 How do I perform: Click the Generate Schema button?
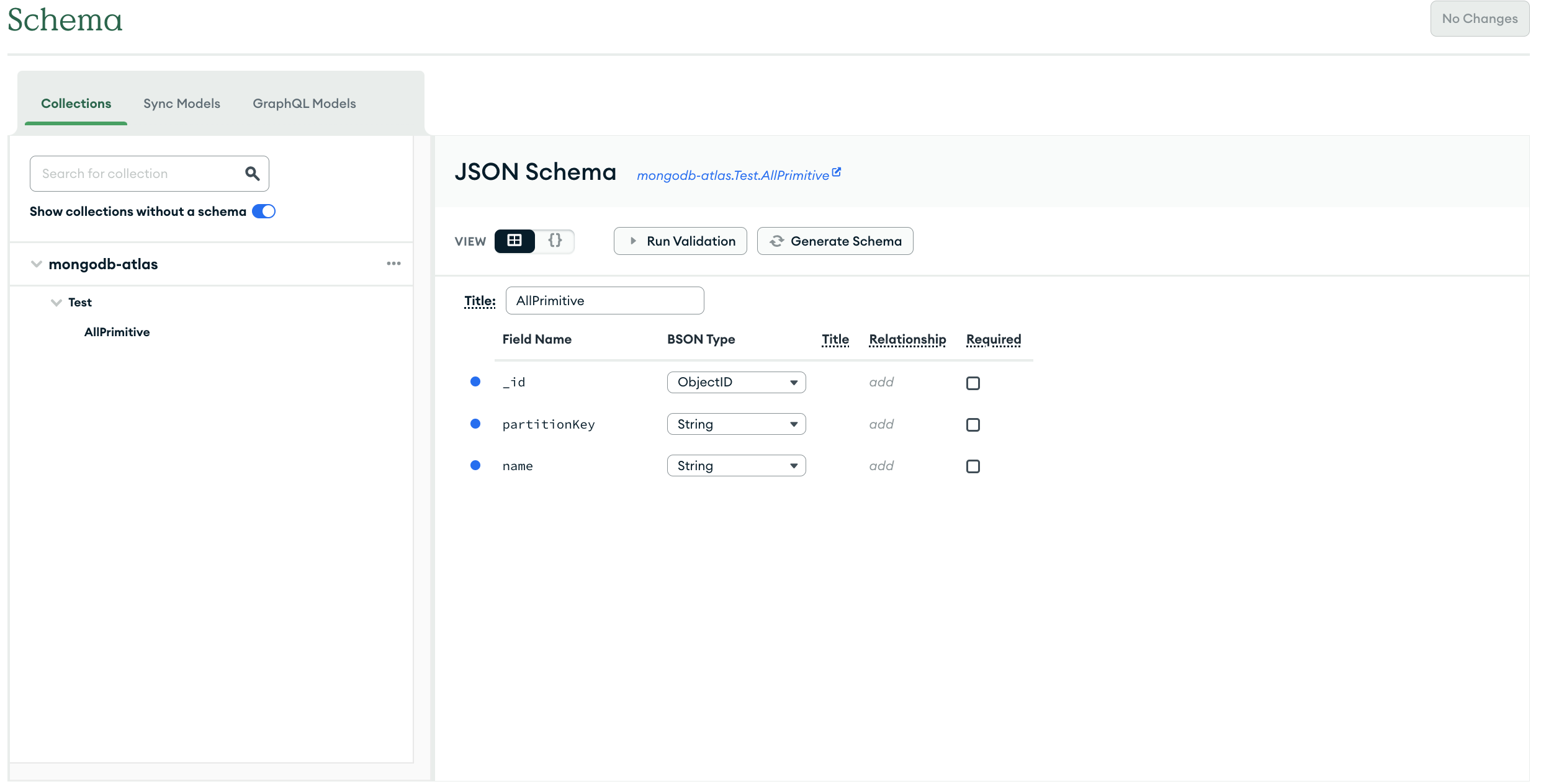click(x=835, y=241)
